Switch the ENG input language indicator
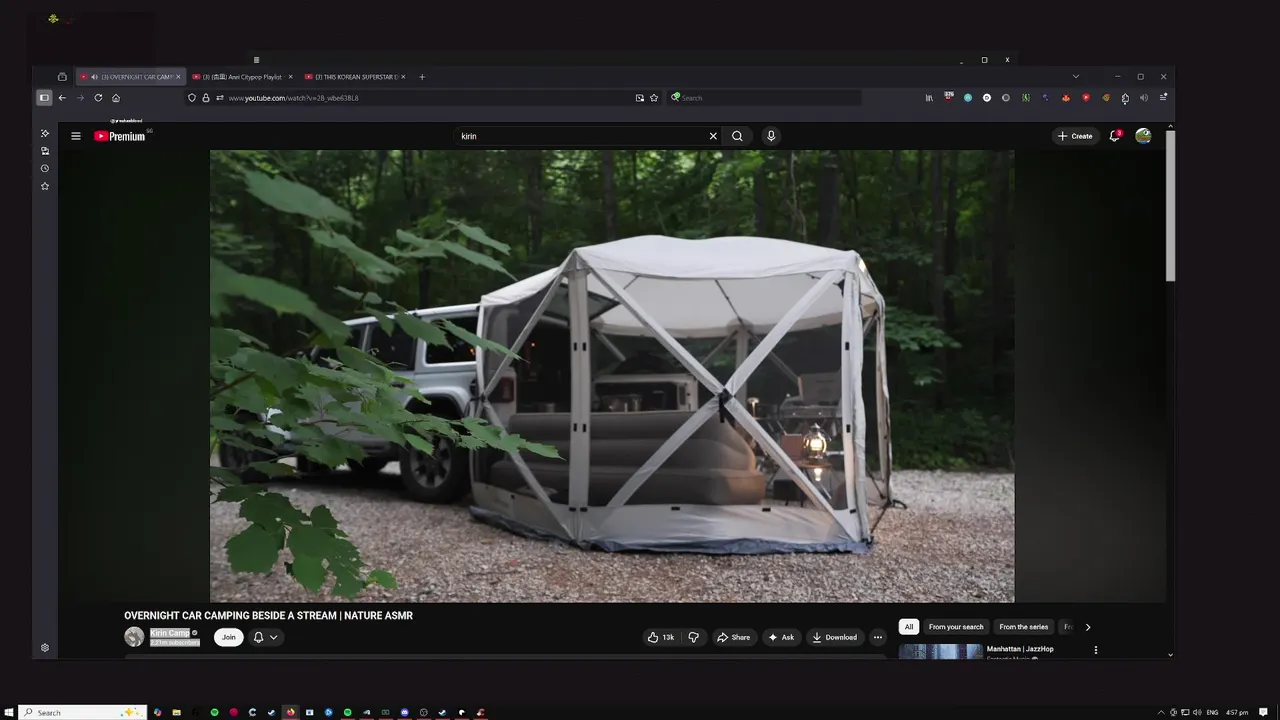Viewport: 1280px width, 720px height. pos(1212,712)
